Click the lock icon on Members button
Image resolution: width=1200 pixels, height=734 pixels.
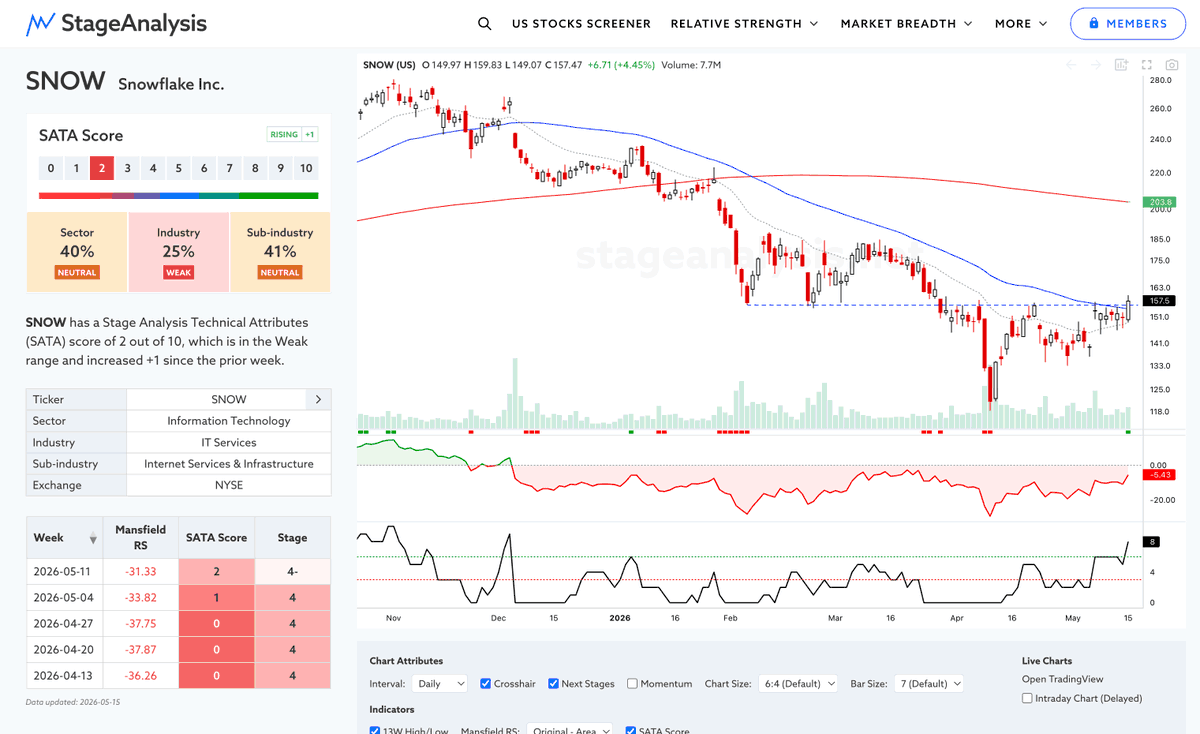coord(1094,23)
